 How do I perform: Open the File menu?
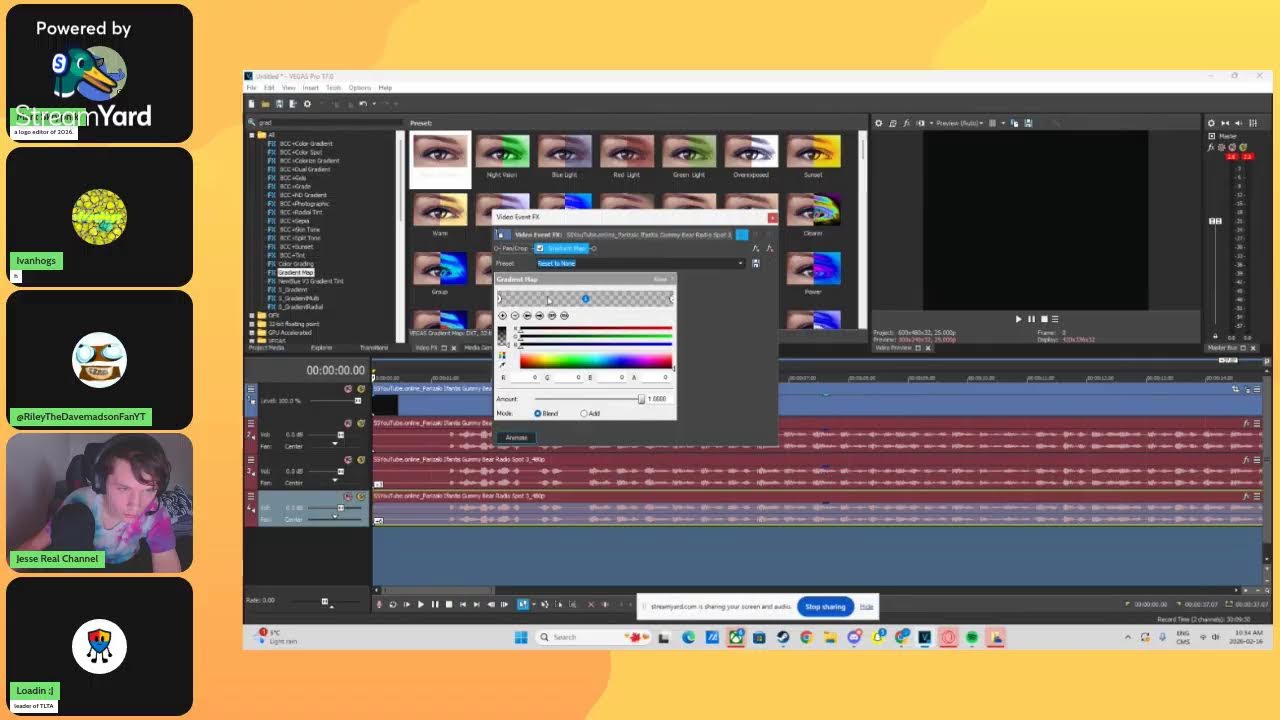[x=252, y=88]
